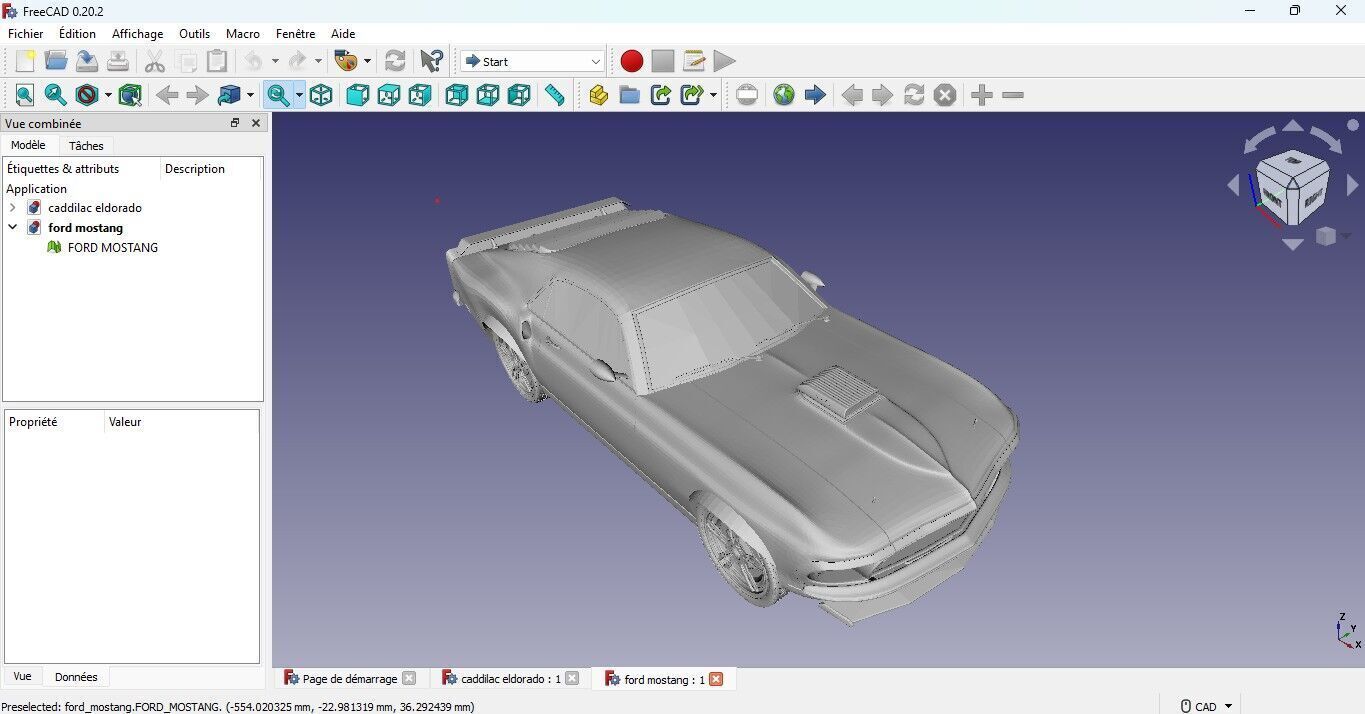Screen dimensions: 1365x714
Task: Open the Aide menu
Action: 343,33
